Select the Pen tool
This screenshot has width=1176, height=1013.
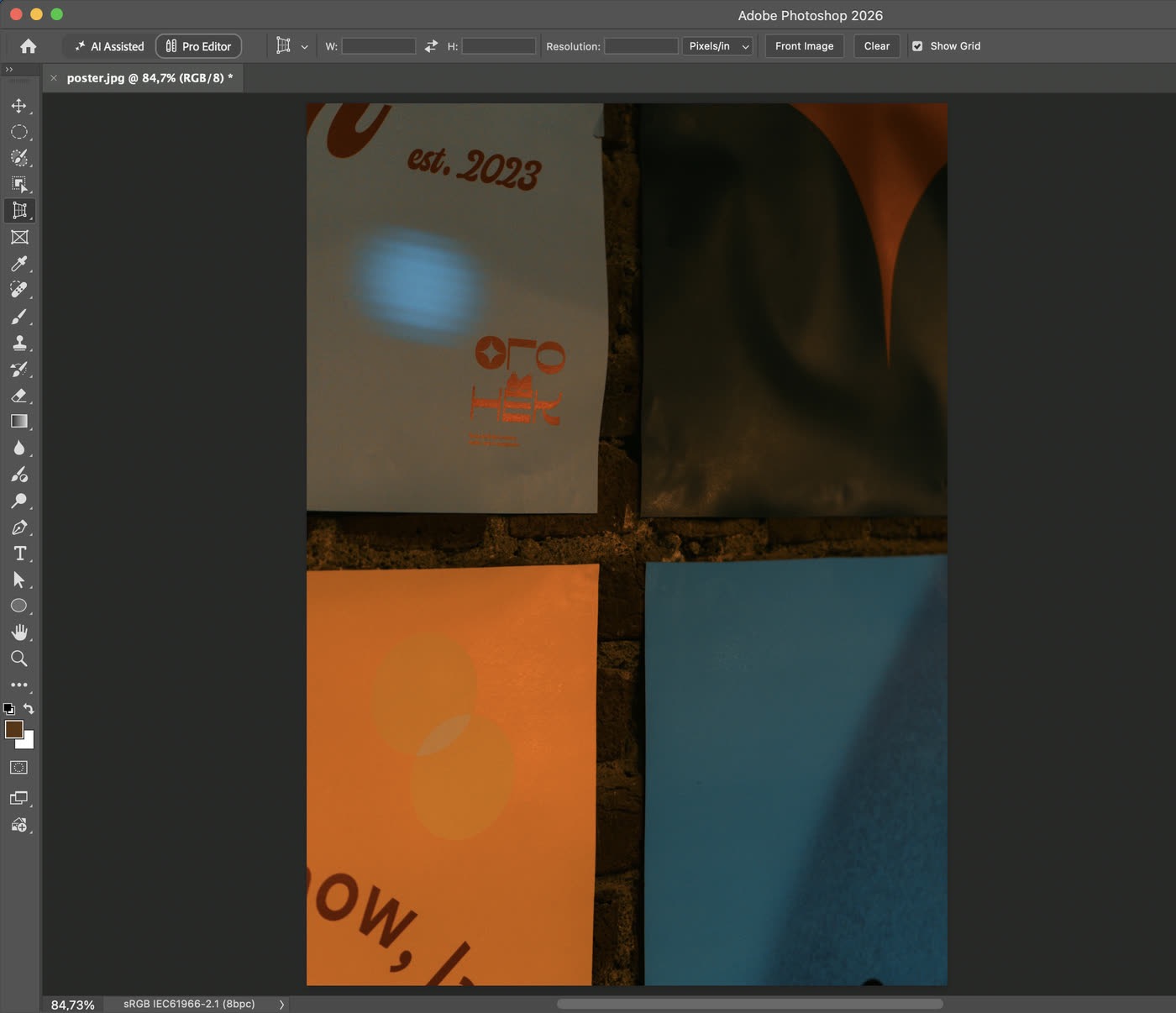18,527
